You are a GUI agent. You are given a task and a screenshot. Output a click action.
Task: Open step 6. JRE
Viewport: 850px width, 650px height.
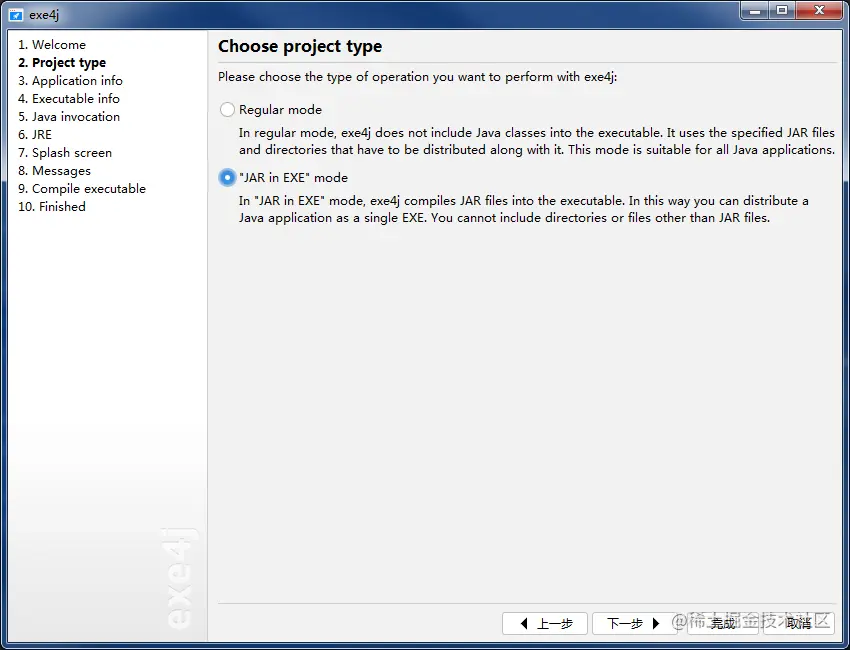(35, 134)
